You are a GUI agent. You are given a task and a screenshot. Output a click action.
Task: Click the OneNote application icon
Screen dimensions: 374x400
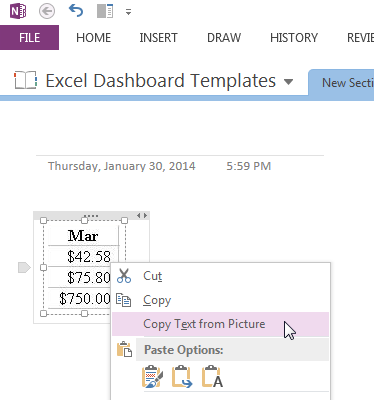click(x=18, y=12)
